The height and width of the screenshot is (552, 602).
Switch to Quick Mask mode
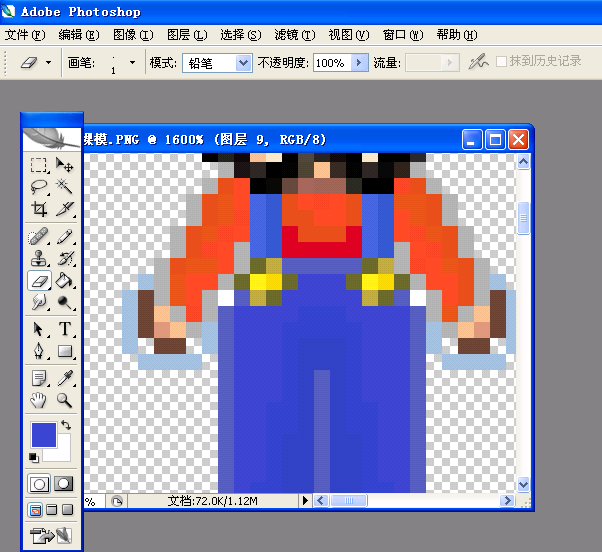tap(64, 484)
